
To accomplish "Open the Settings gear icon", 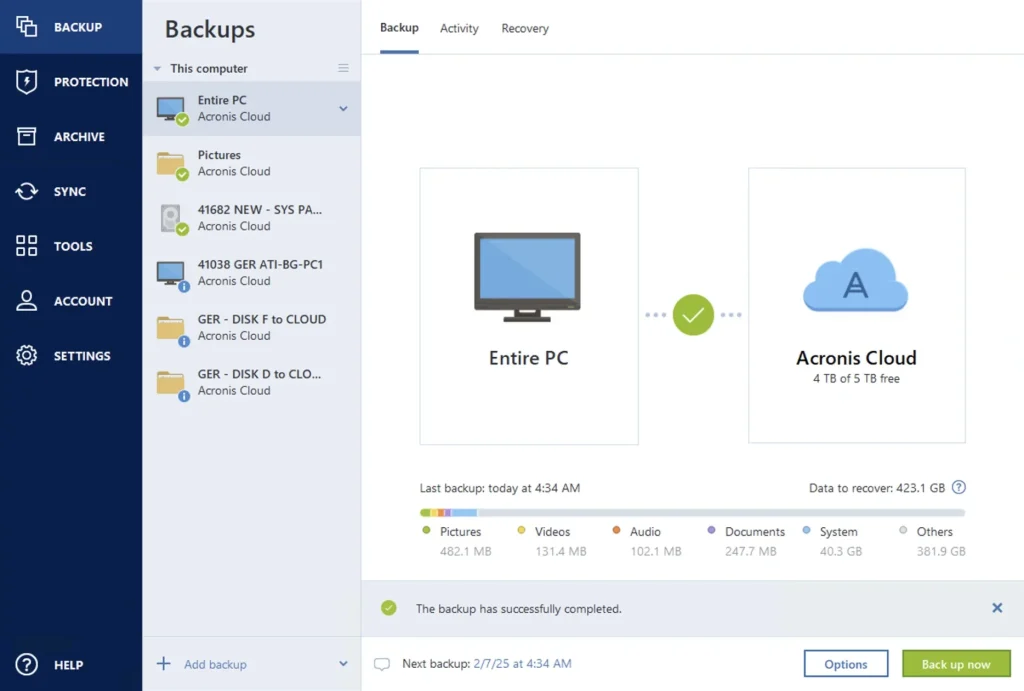I will (x=27, y=356).
